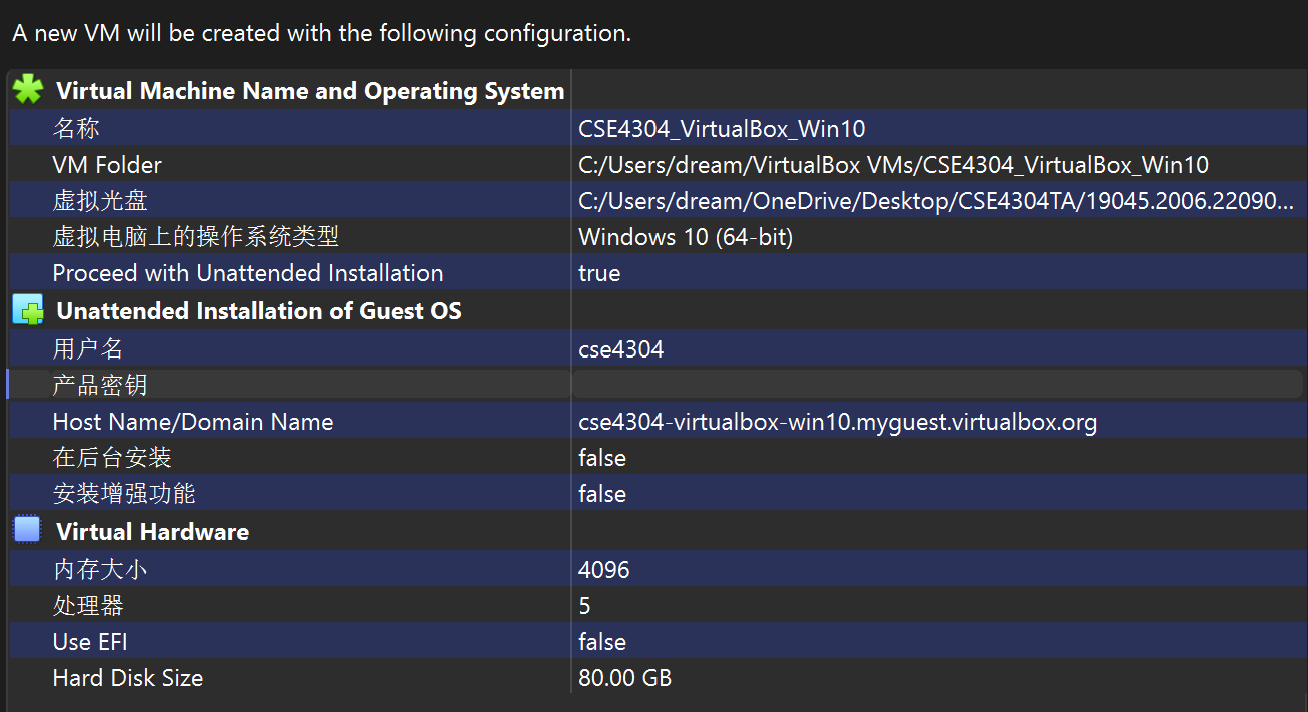The width and height of the screenshot is (1308, 712).
Task: Select the Hard Disk Size 80.00 GB value
Action: (x=624, y=678)
